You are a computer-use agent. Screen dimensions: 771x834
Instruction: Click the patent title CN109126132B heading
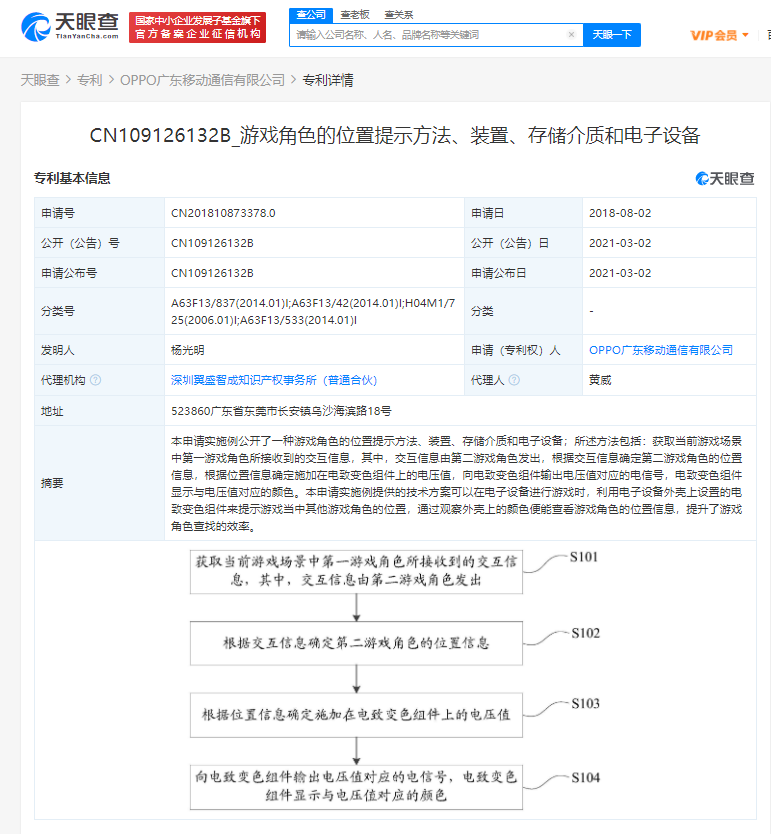[x=395, y=135]
